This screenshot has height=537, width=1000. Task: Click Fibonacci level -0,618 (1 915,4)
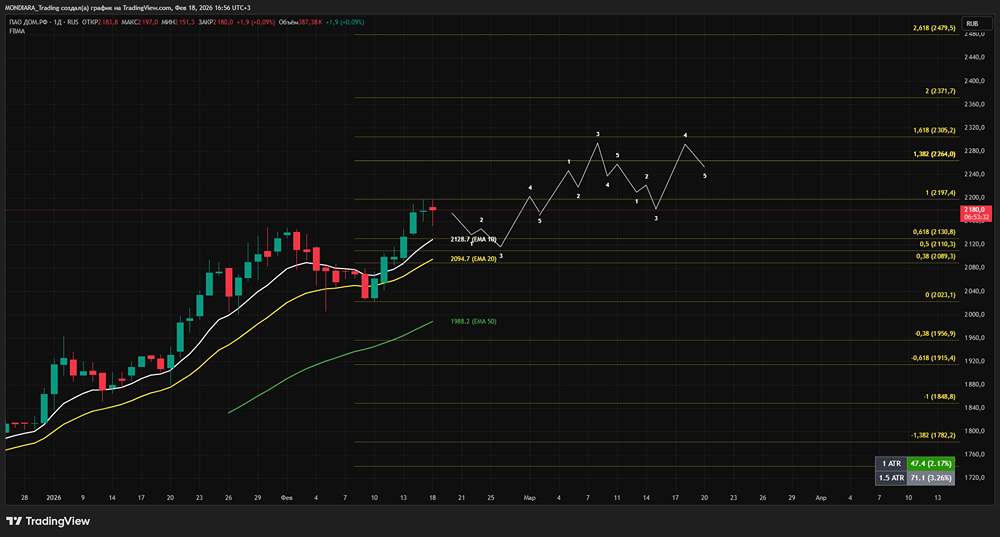(934, 358)
